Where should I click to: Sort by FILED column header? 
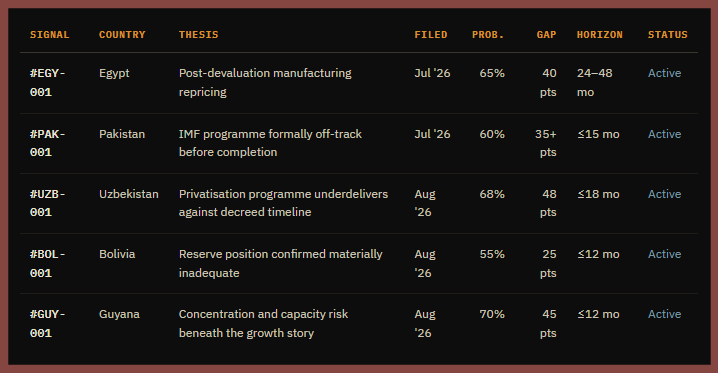point(430,35)
